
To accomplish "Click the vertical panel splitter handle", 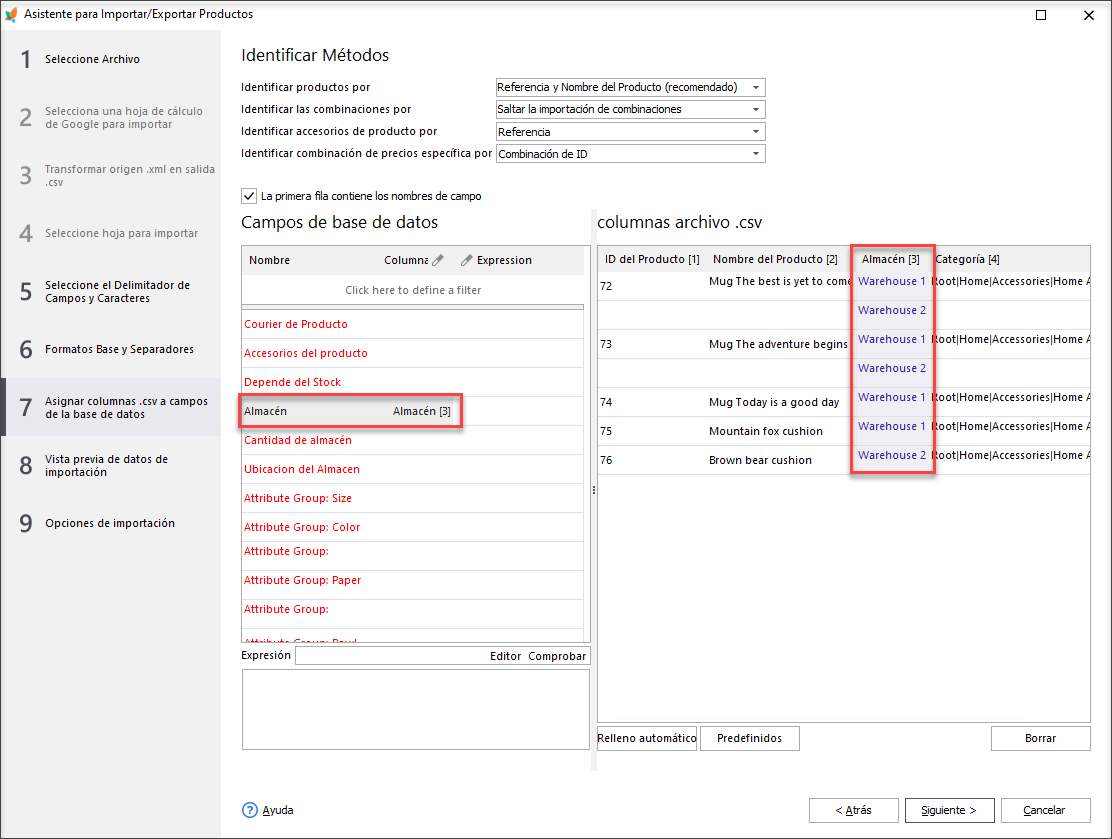I will tap(594, 489).
